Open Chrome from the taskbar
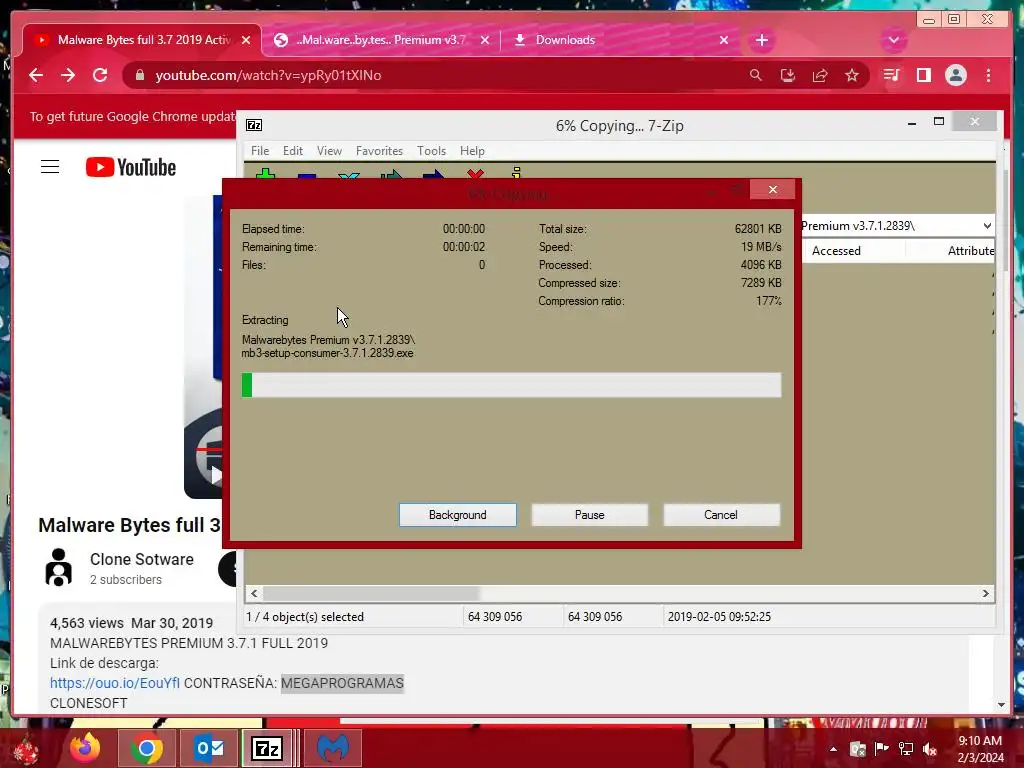 [146, 748]
